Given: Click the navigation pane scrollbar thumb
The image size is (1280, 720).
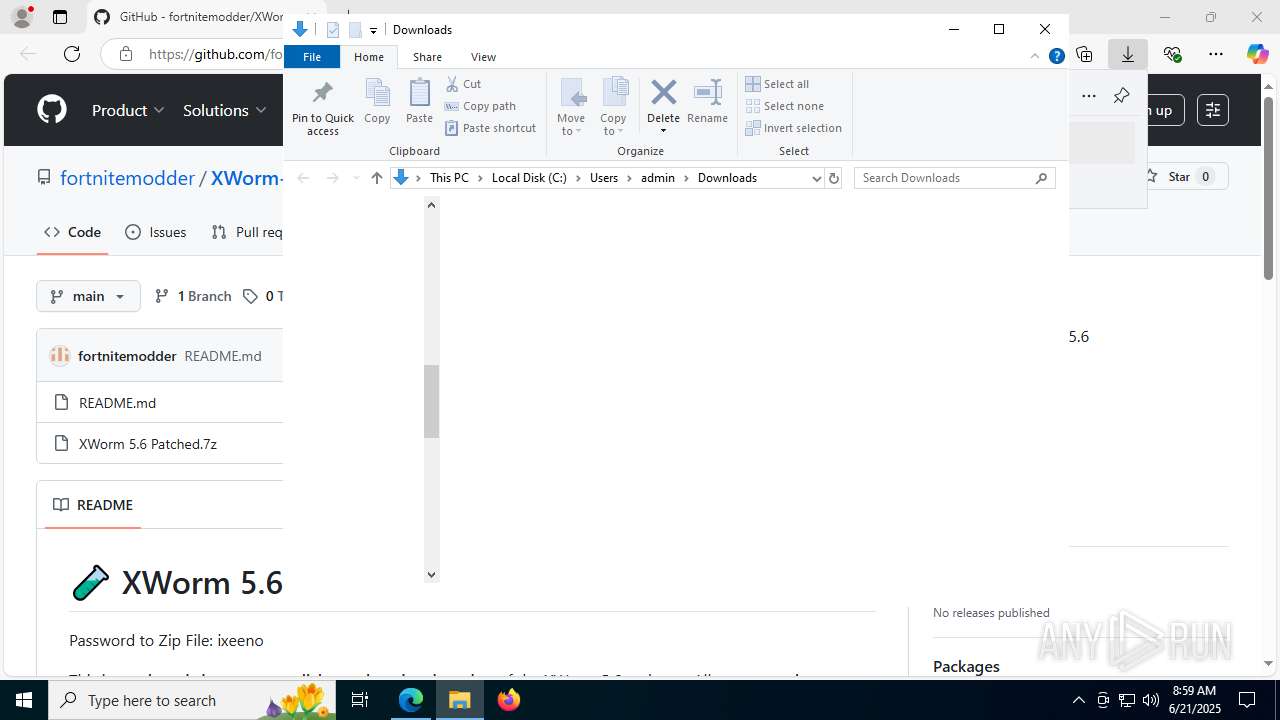Looking at the screenshot, I should pyautogui.click(x=431, y=401).
